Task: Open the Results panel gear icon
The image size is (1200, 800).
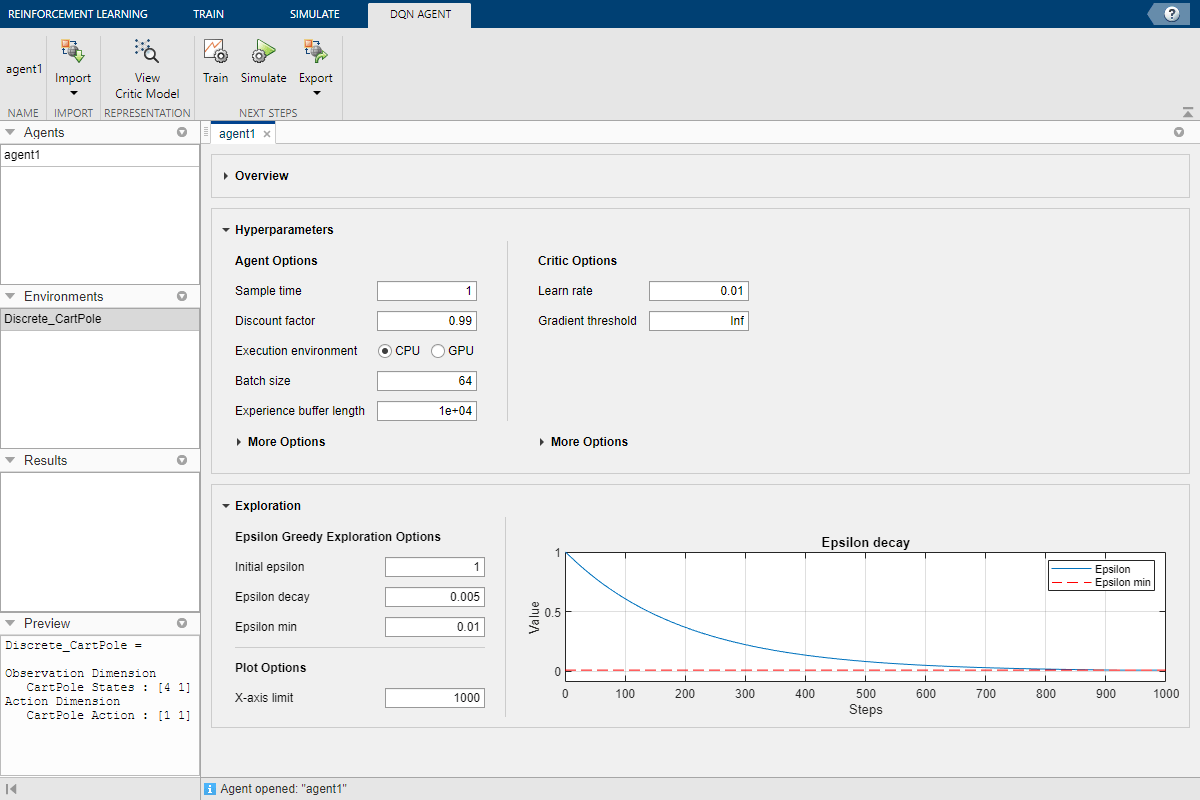Action: (x=182, y=460)
